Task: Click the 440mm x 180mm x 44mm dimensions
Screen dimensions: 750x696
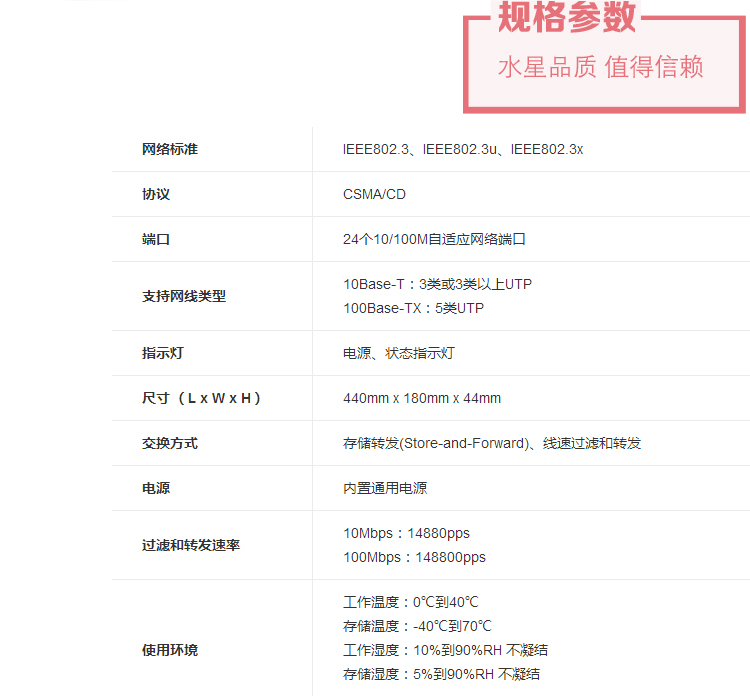Action: click(422, 398)
